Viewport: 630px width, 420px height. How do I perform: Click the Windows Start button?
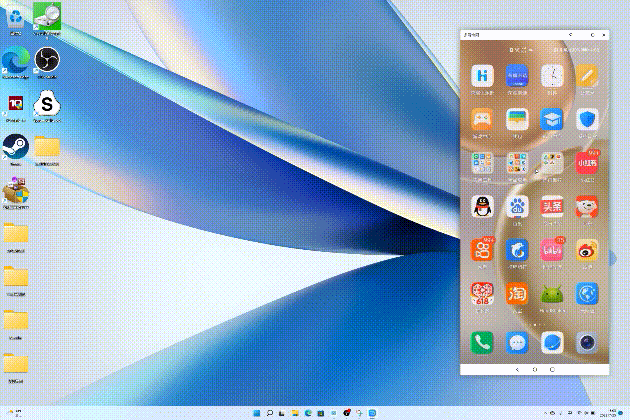pos(258,412)
